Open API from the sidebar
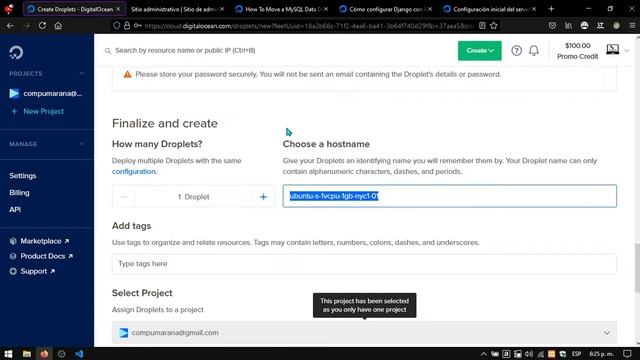 [x=15, y=209]
